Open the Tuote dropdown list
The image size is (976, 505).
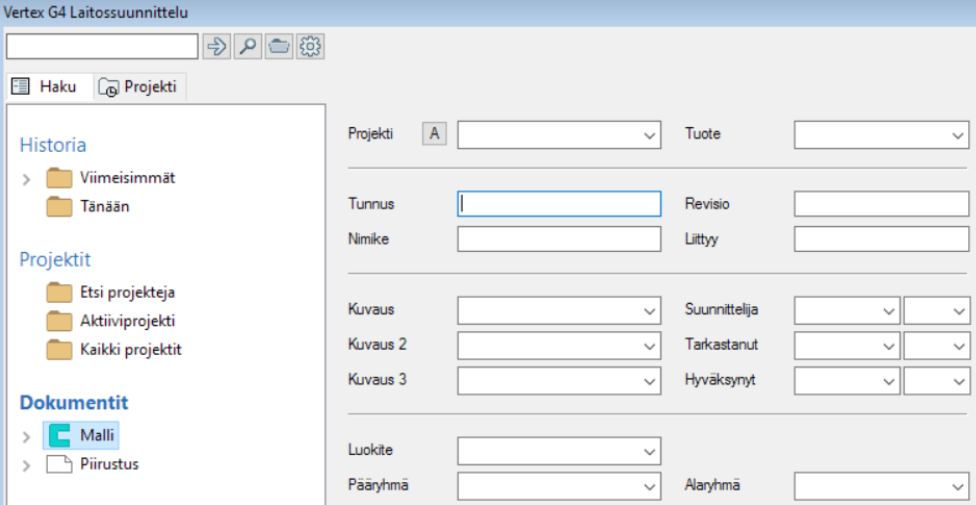[957, 135]
